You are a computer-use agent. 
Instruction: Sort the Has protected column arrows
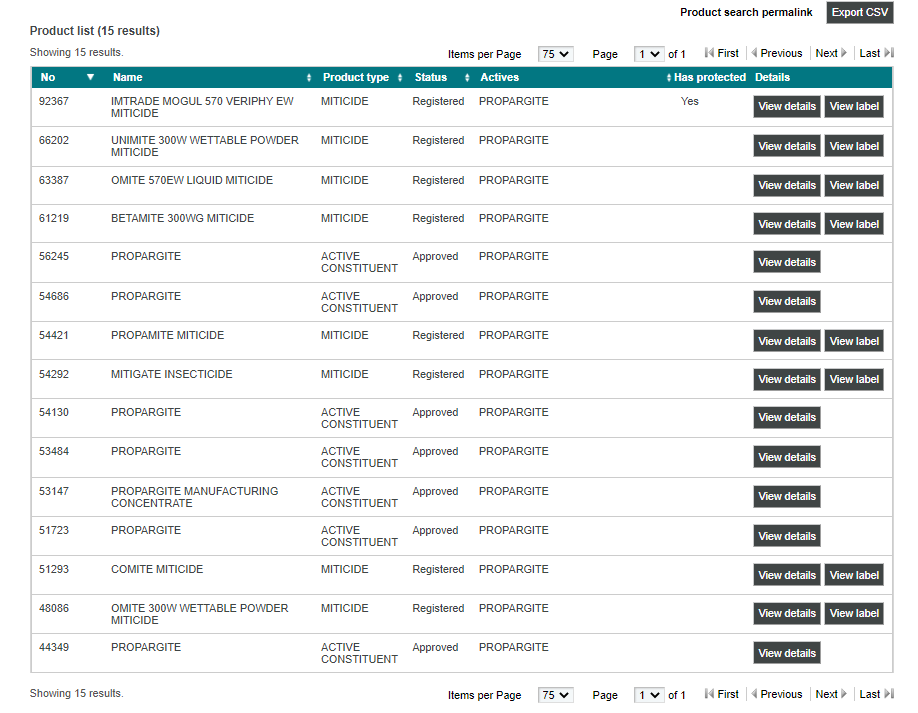coord(669,78)
